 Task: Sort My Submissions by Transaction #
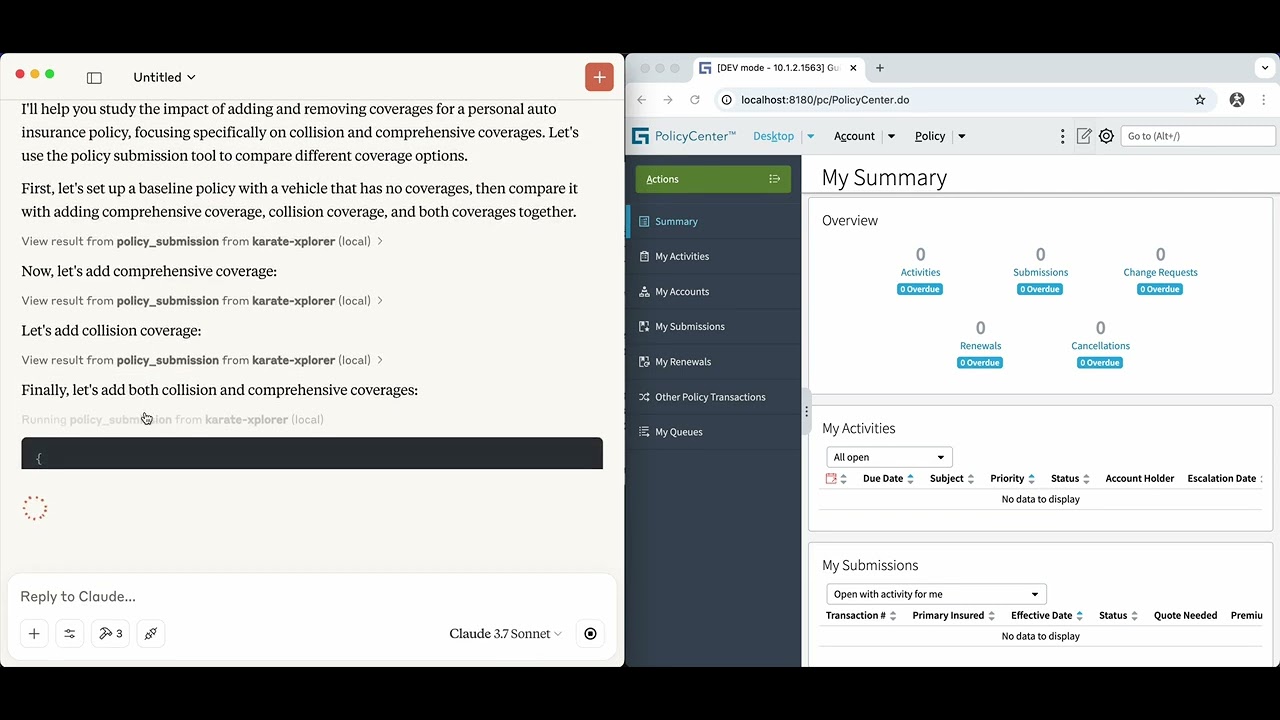pos(861,616)
